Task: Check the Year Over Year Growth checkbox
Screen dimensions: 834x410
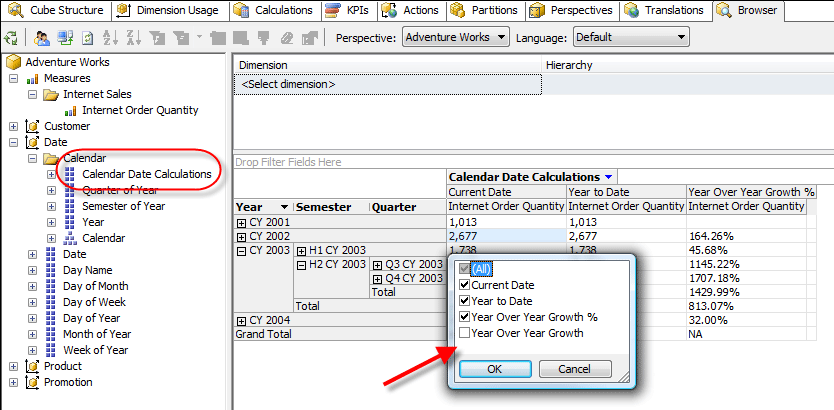Action: click(x=465, y=333)
